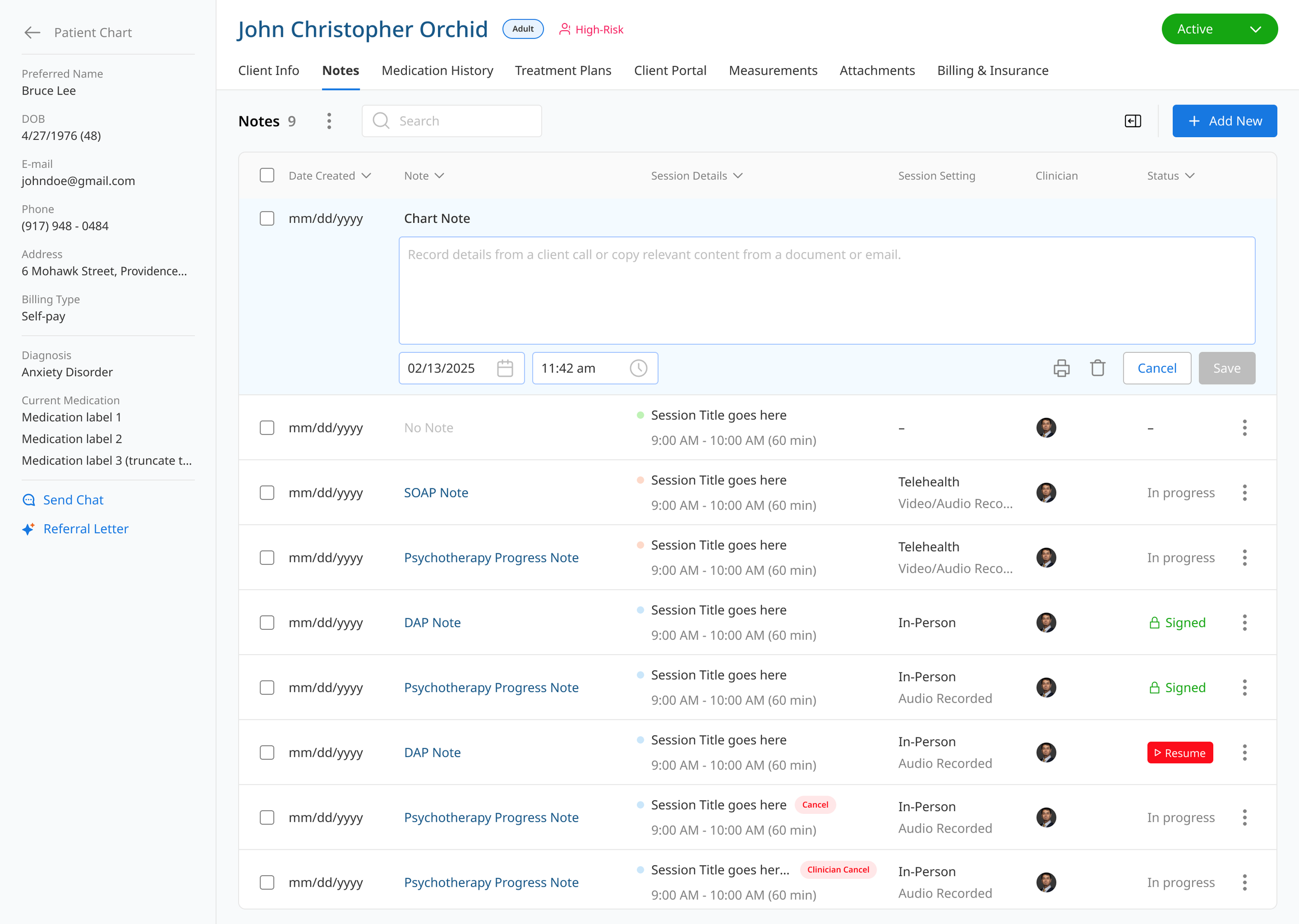Select the Chart Note row checkbox
The width and height of the screenshot is (1299, 924).
[x=267, y=218]
